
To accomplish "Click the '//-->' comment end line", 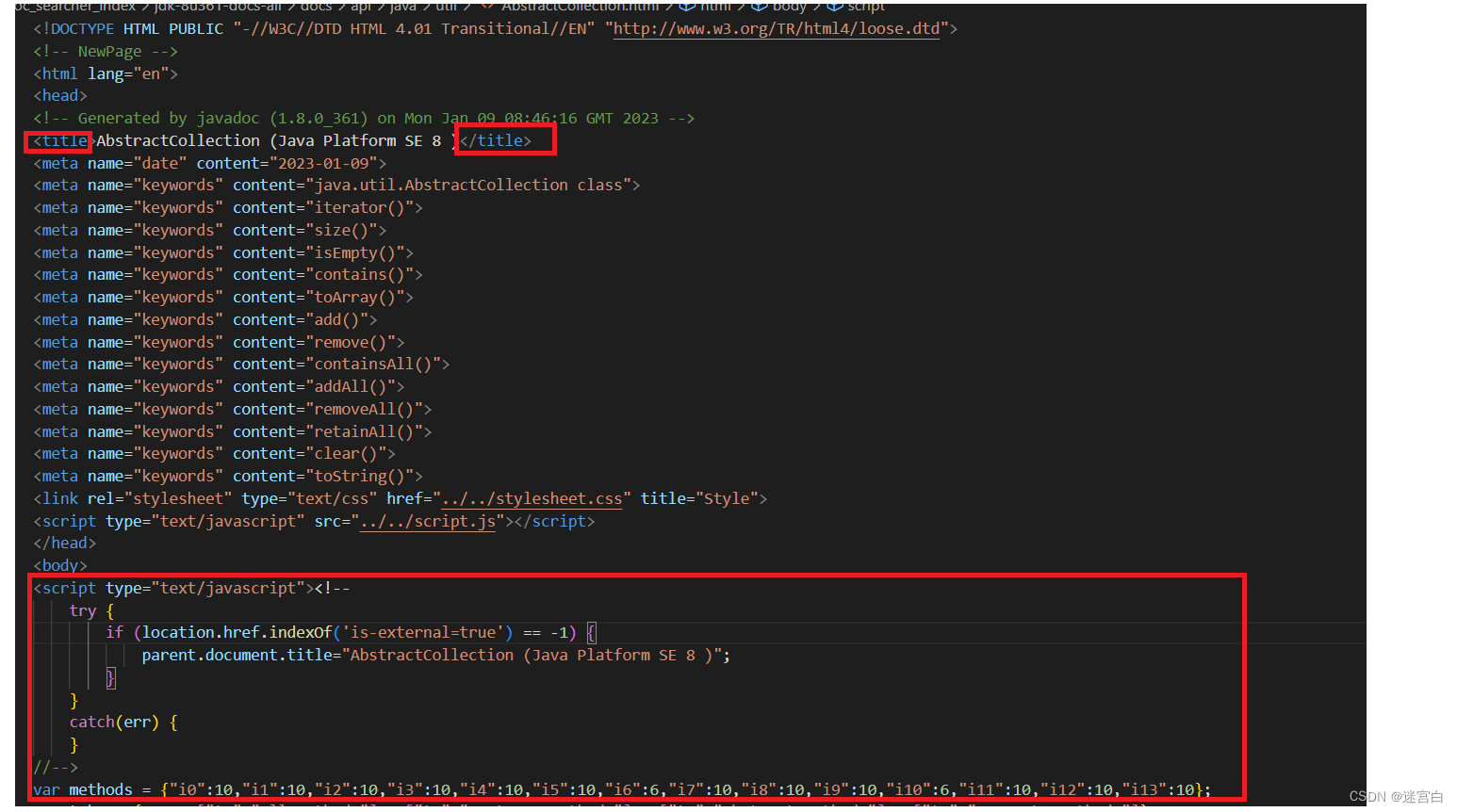I will pos(56,767).
